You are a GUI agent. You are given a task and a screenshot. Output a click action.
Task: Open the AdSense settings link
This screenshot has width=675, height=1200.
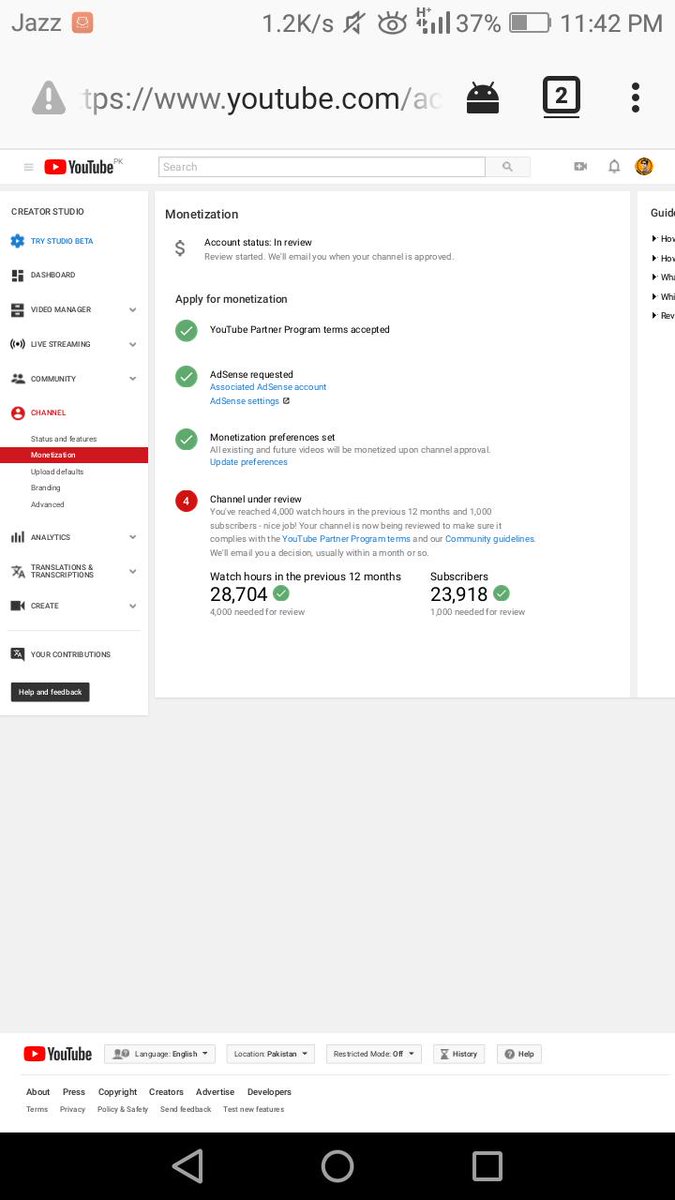[245, 401]
